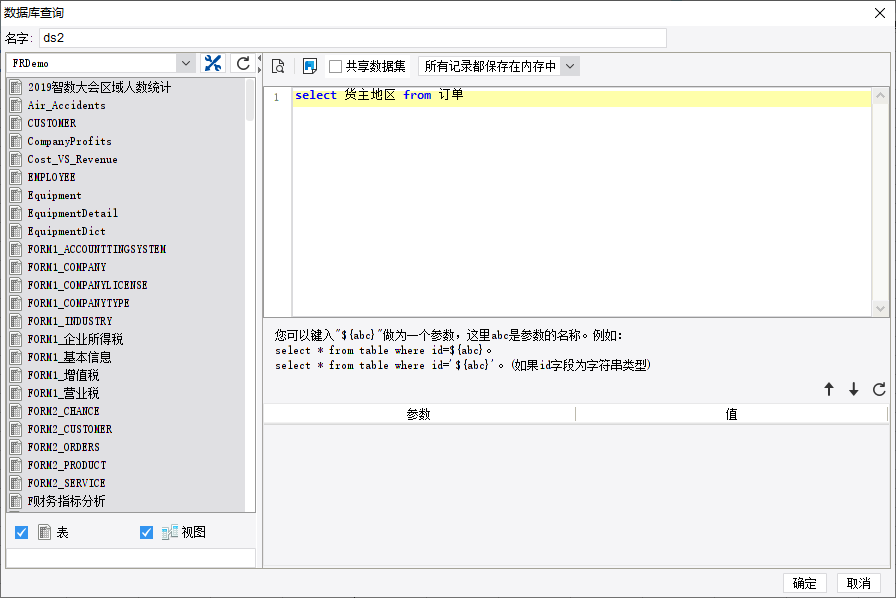Click the table list vertical scrollbar
This screenshot has height=598, width=896.
pos(250,100)
